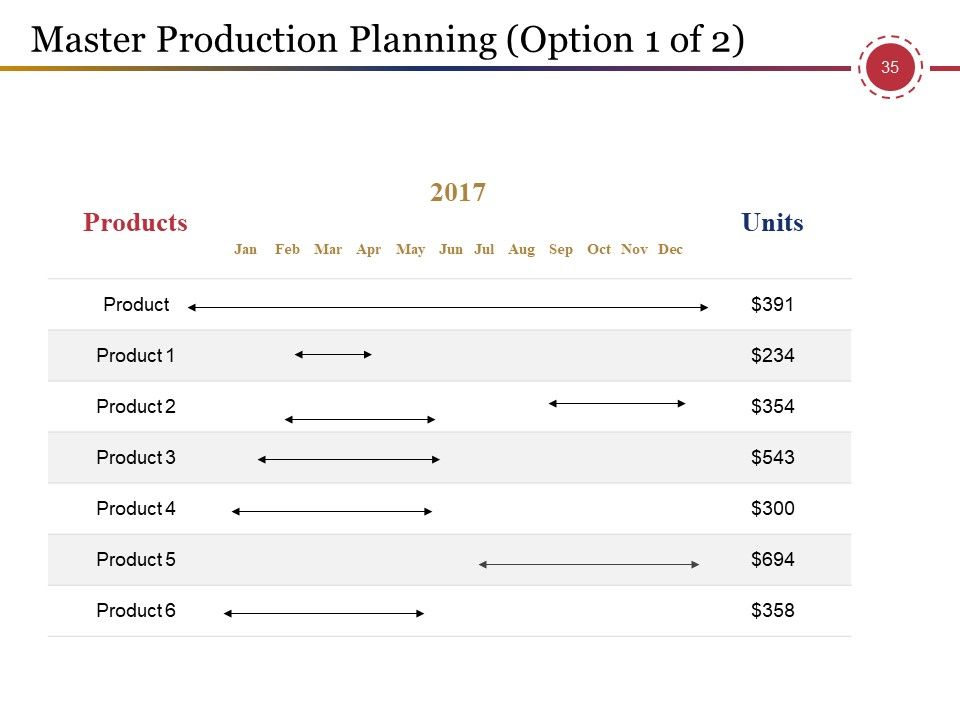Select the full-year Product timeline arrow
This screenshot has width=960, height=720.
pos(448,307)
